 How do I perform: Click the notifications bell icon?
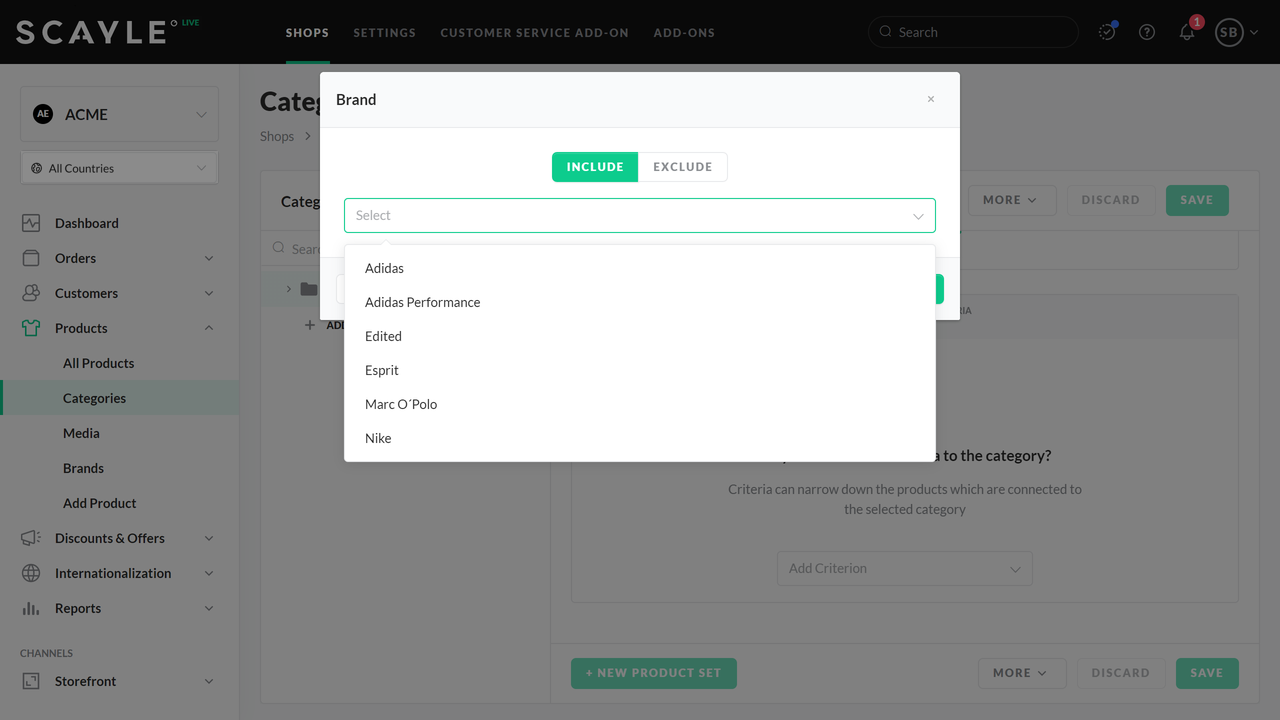click(x=1187, y=32)
